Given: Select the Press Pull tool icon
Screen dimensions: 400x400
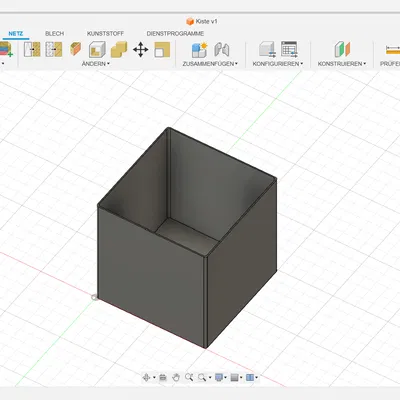Looking at the screenshot, I should (32, 49).
